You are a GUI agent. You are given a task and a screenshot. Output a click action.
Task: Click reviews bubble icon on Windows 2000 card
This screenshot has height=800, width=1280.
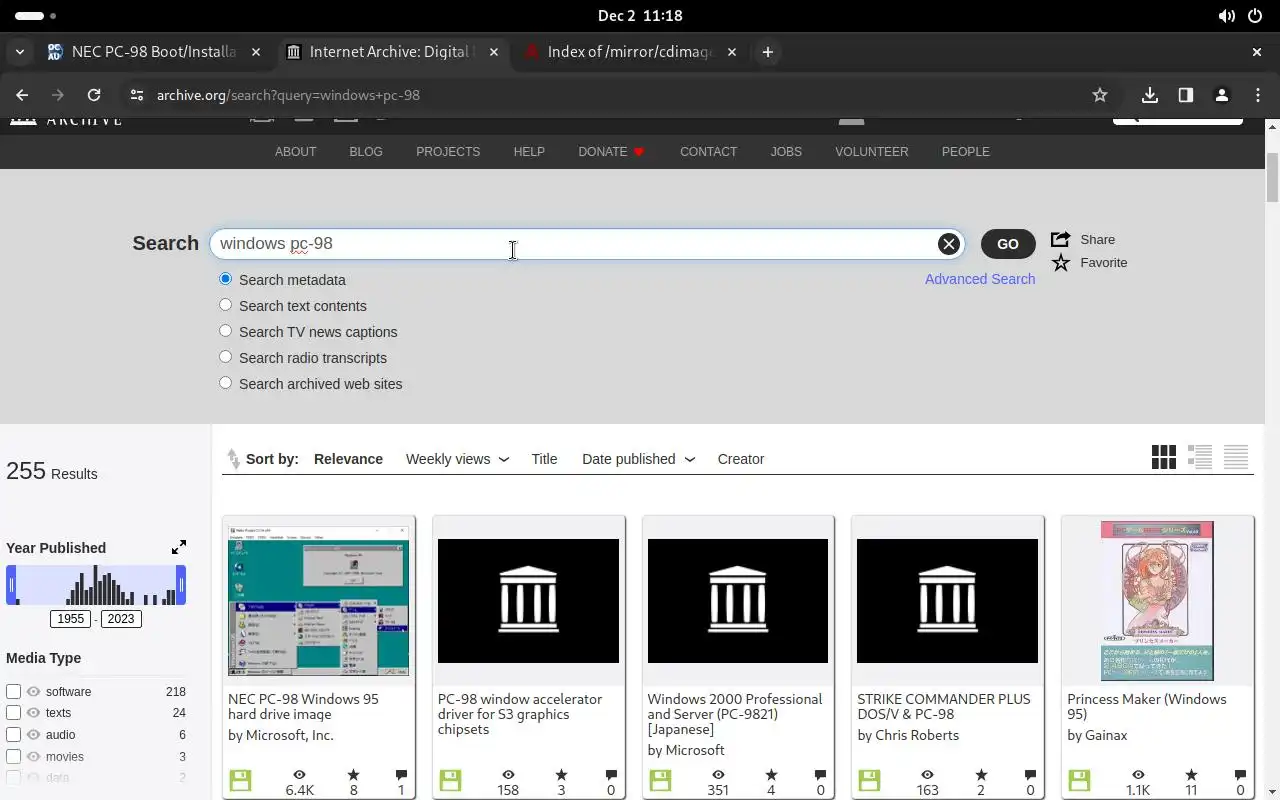(820, 775)
